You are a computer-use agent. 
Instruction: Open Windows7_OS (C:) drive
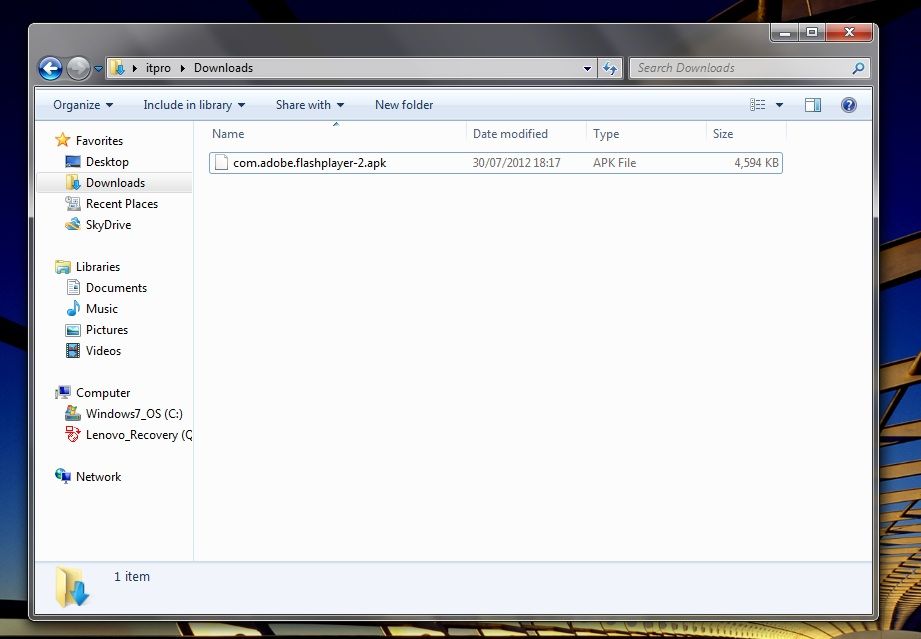click(x=134, y=414)
